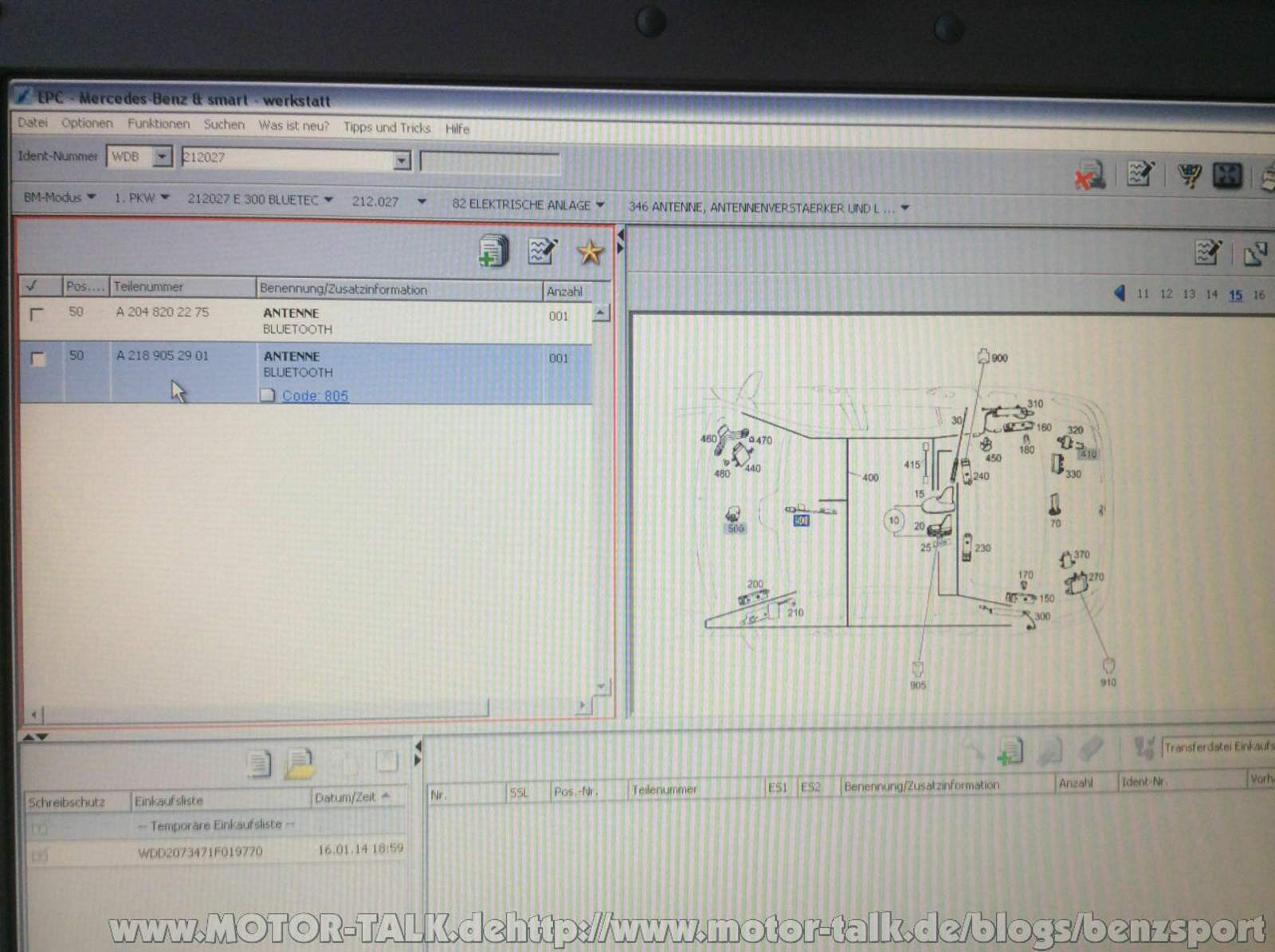Image resolution: width=1275 pixels, height=952 pixels.
Task: Click the Teilenummer column header in parts table
Action: tap(182, 286)
